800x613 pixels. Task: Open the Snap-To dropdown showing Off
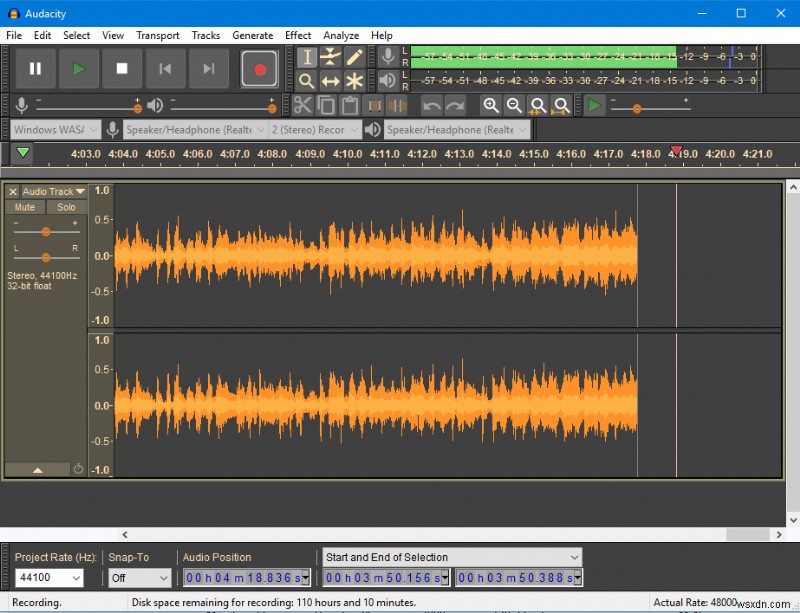[138, 577]
